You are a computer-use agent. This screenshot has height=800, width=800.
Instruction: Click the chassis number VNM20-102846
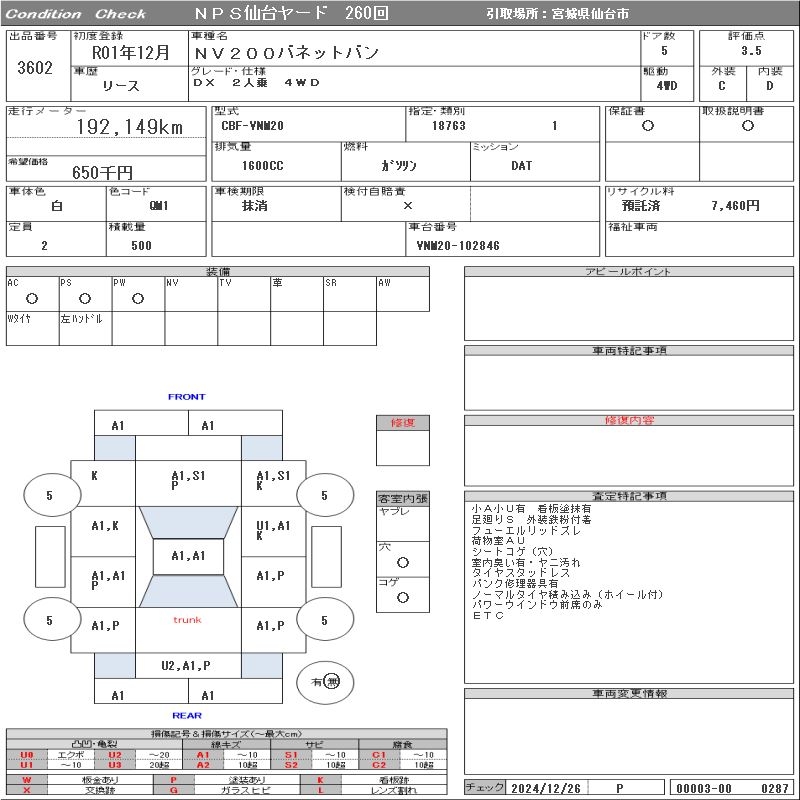[458, 245]
